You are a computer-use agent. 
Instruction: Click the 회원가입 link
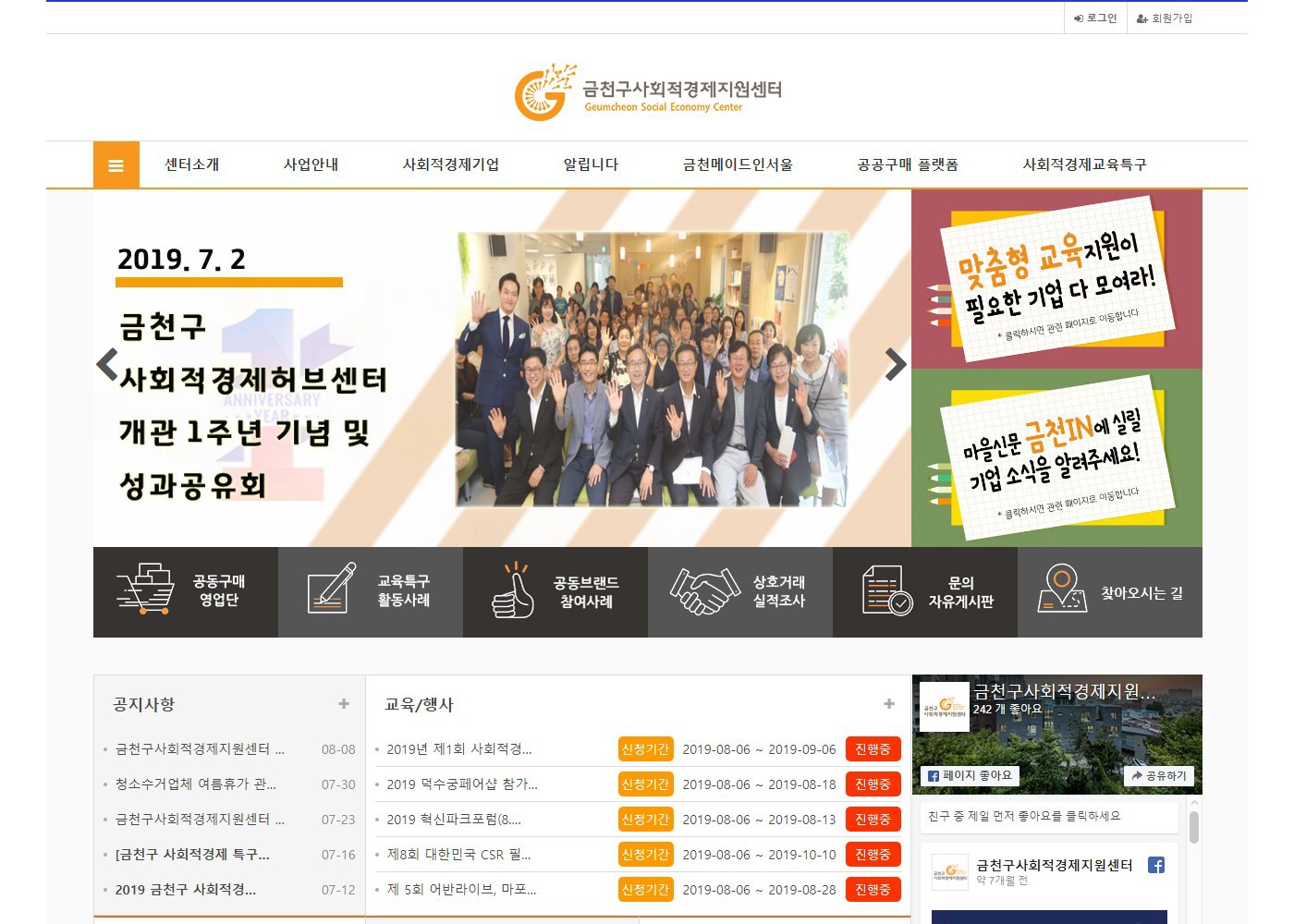tap(1165, 18)
